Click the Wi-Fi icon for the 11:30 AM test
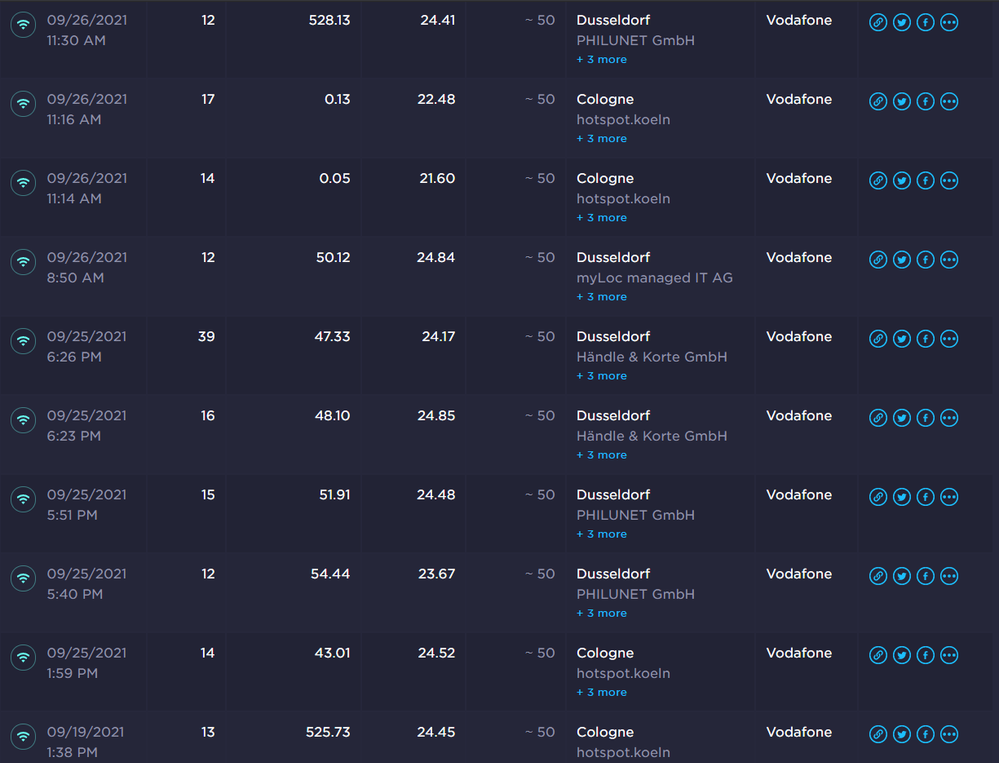This screenshot has height=763, width=999. (23, 24)
